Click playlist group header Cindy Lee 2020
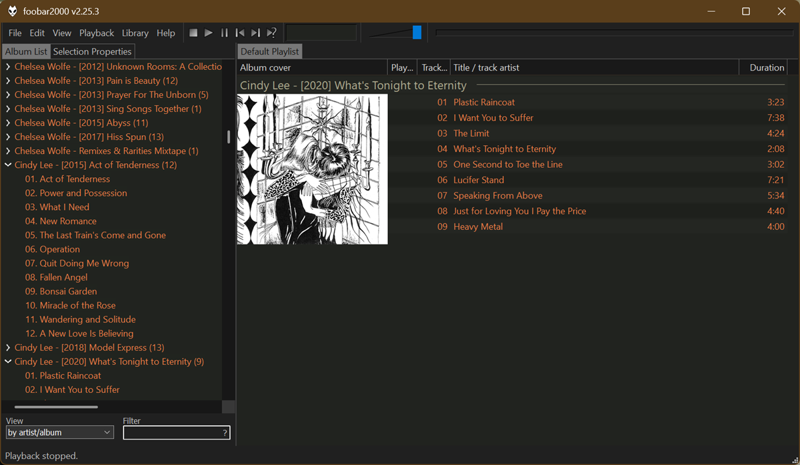The width and height of the screenshot is (800, 465). click(353, 85)
